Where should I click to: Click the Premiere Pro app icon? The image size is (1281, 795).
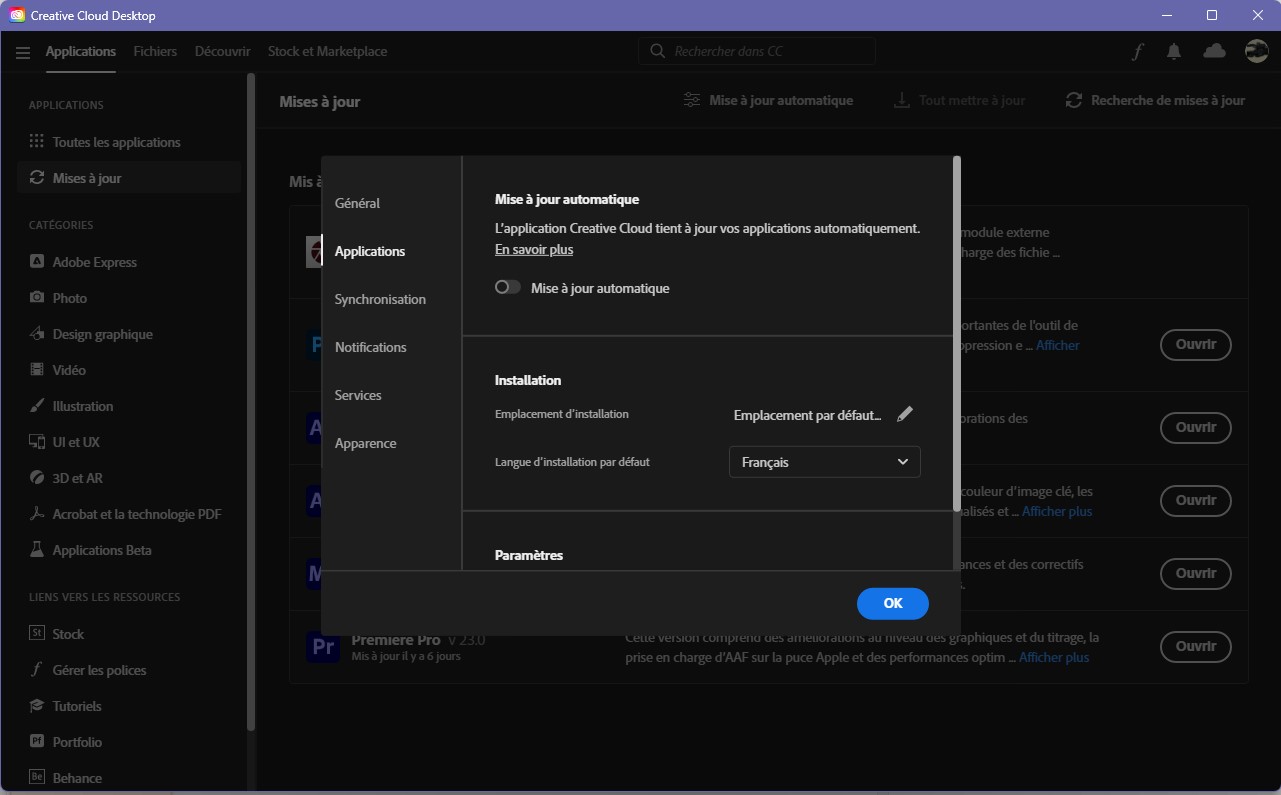pos(323,647)
